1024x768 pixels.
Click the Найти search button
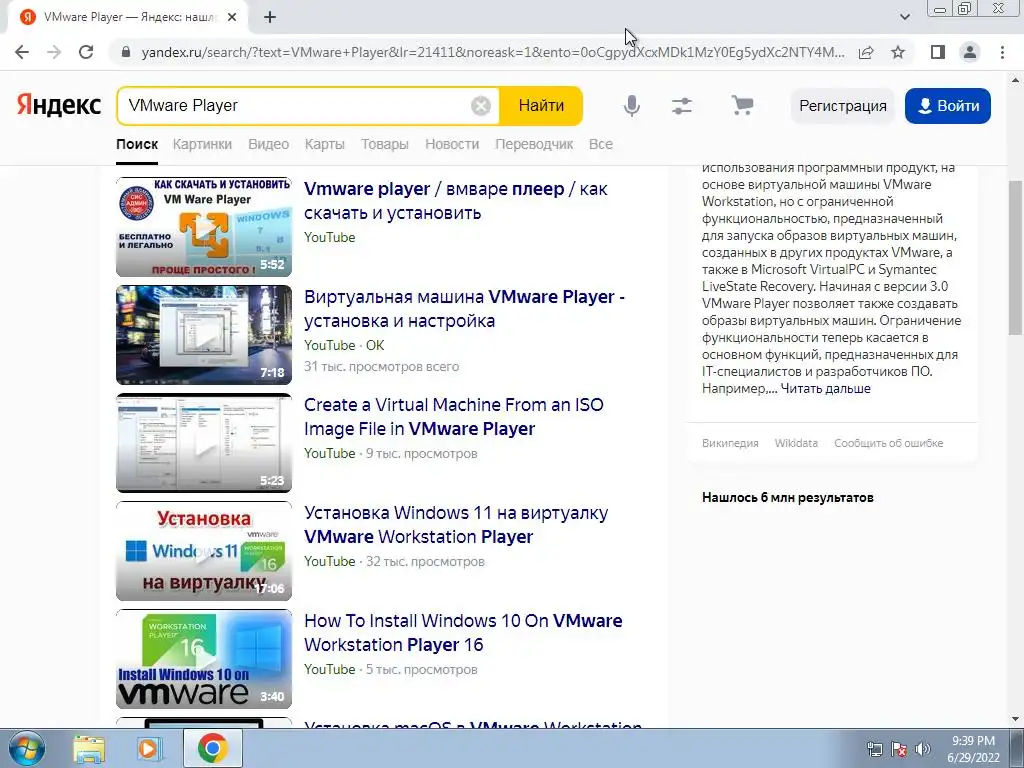541,106
